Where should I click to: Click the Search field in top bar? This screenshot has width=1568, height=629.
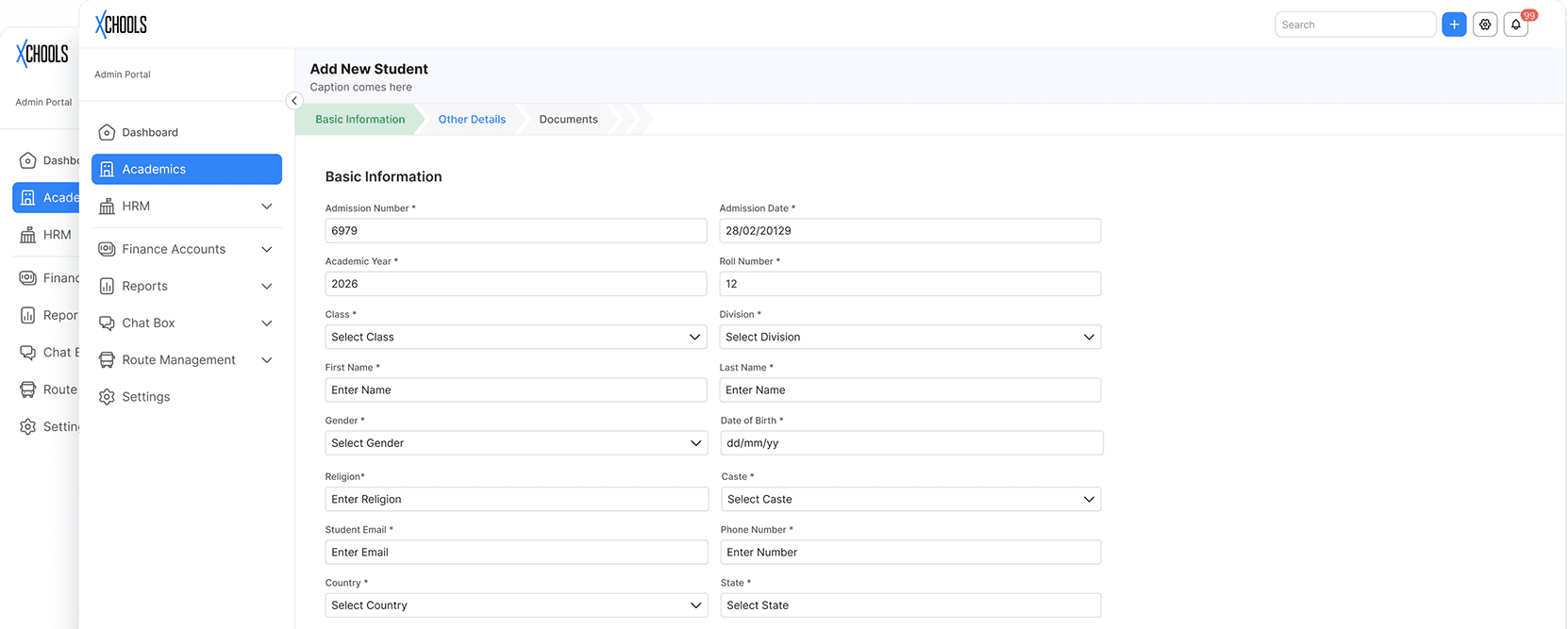(1355, 25)
